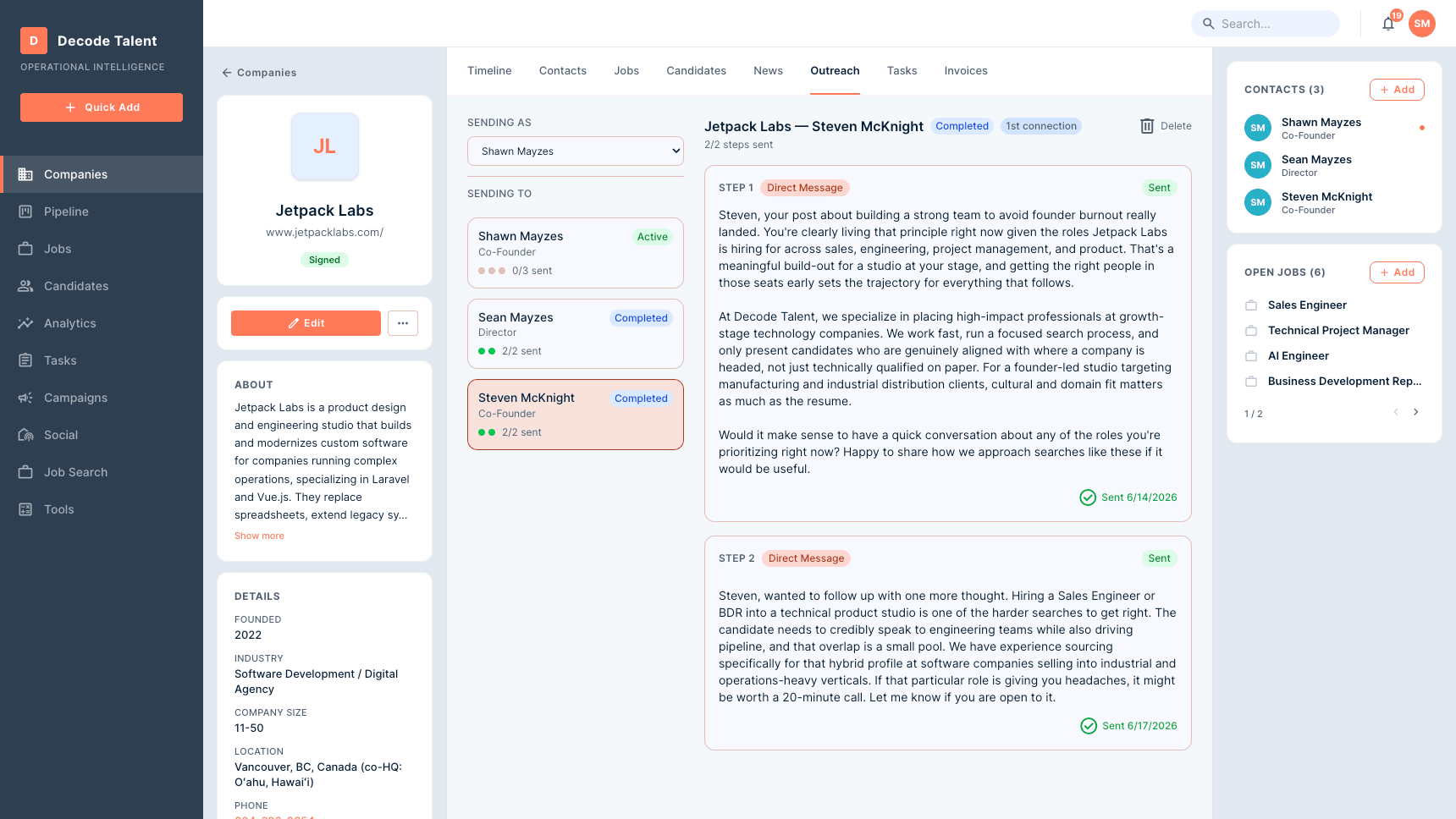The width and height of the screenshot is (1456, 819).
Task: Click into the Search field
Action: pyautogui.click(x=1266, y=24)
